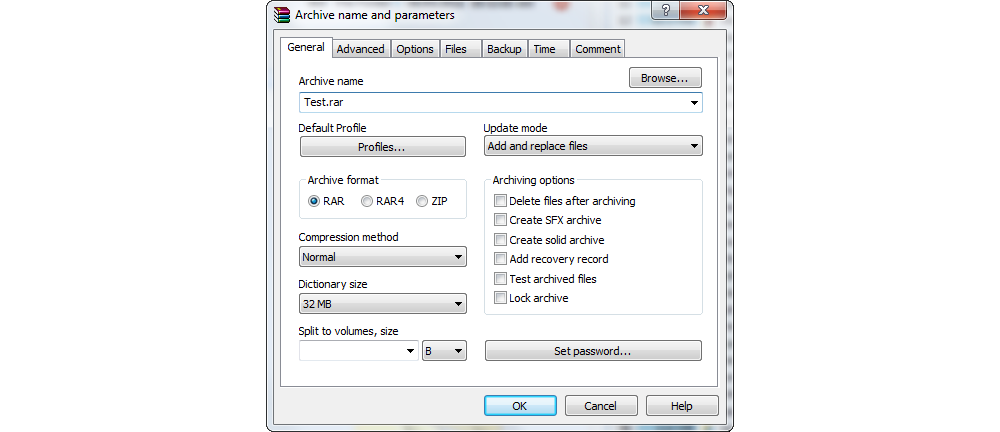
Task: Enable Delete files after archiving
Action: [x=501, y=201]
